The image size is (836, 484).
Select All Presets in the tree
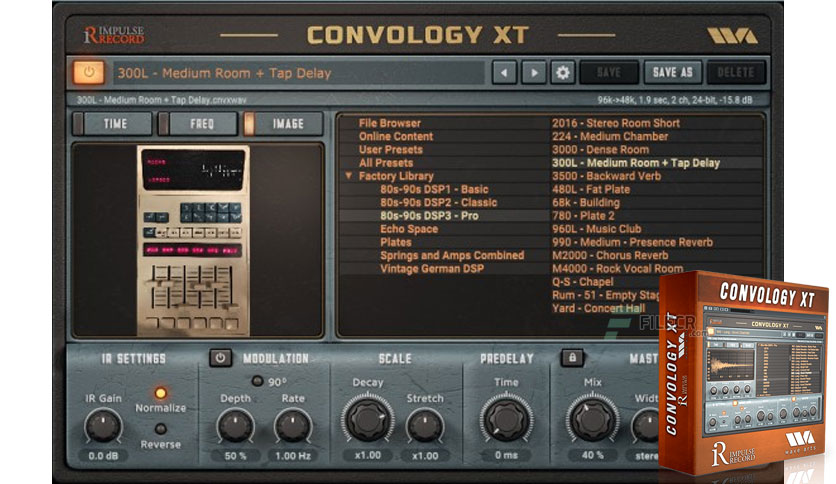(x=385, y=163)
